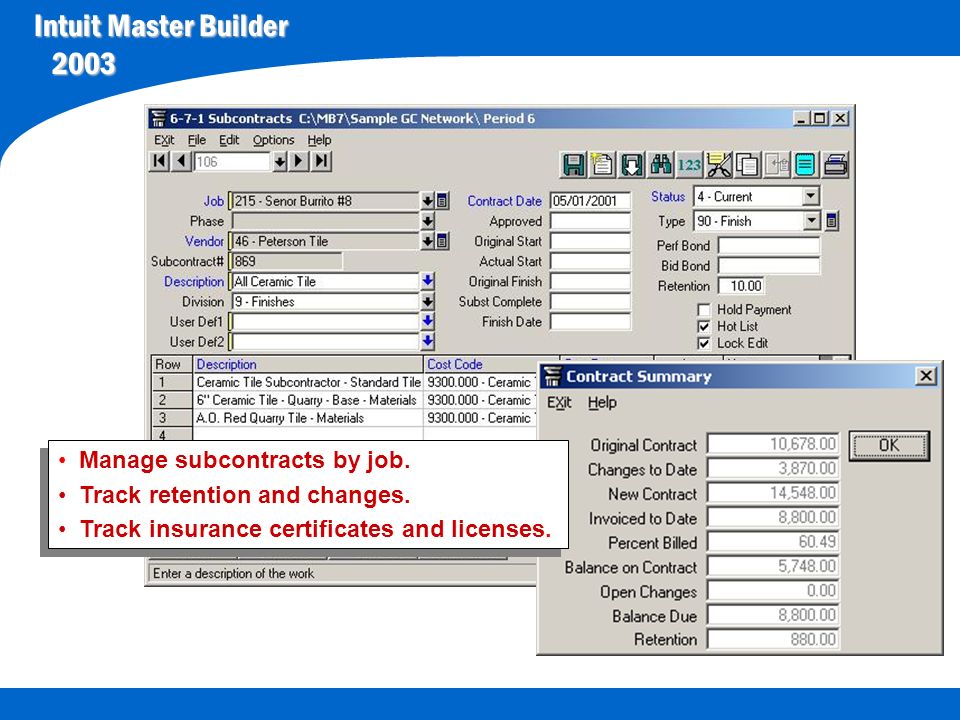Click the Retention field showing 10.00

[741, 286]
